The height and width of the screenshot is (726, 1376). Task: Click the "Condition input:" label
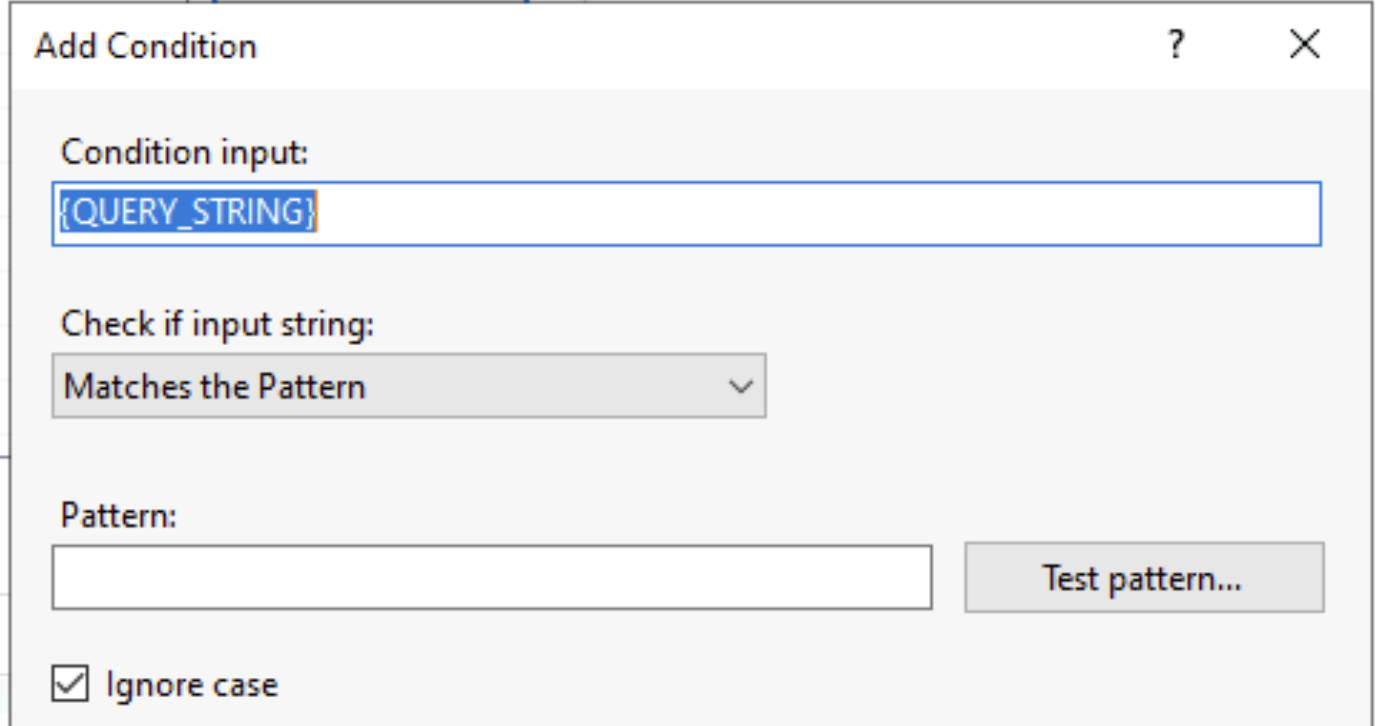pyautogui.click(x=186, y=153)
